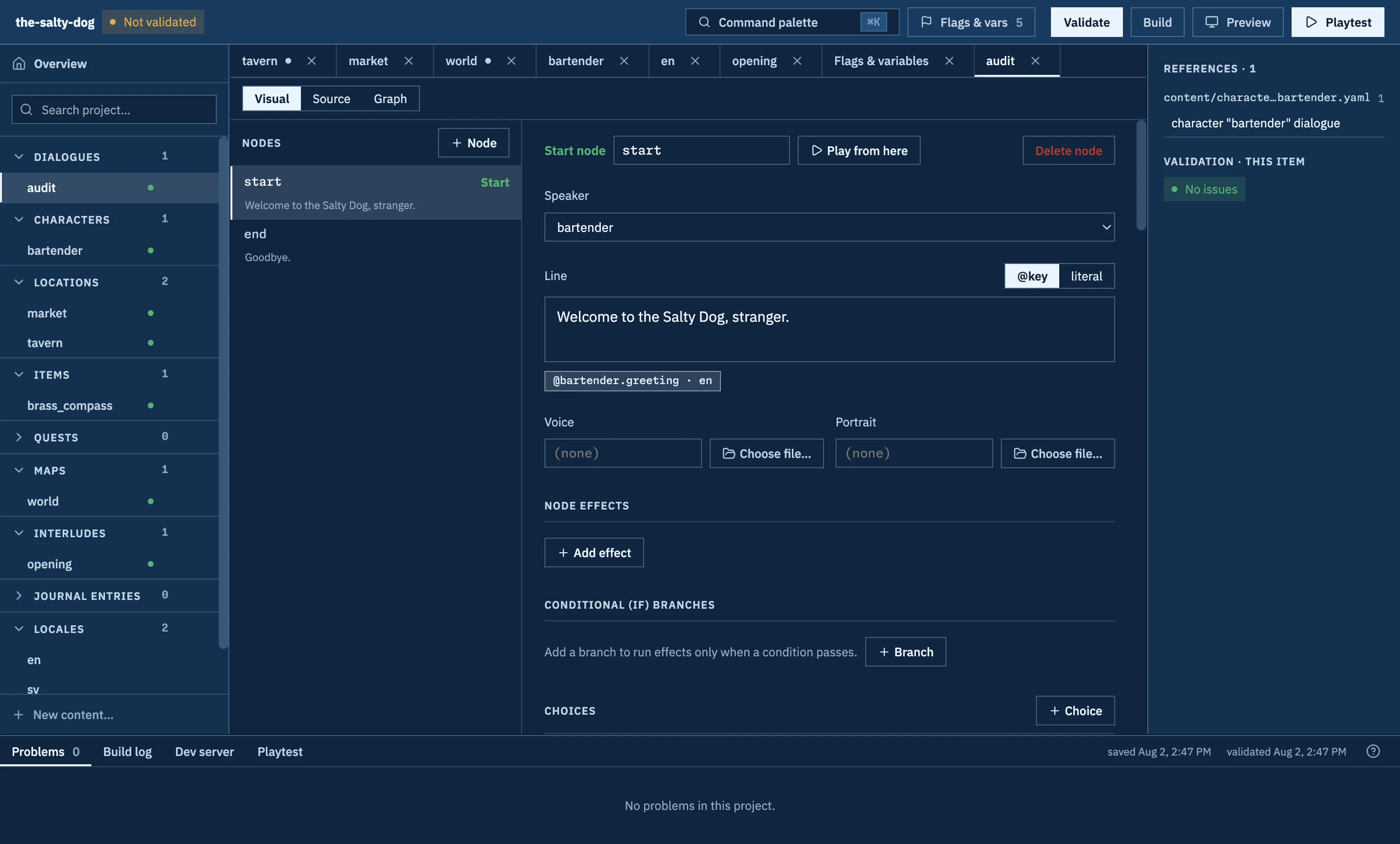Screen dimensions: 1400x844
Task: Open the Speaker dropdown showing bartender
Action: coord(829,228)
